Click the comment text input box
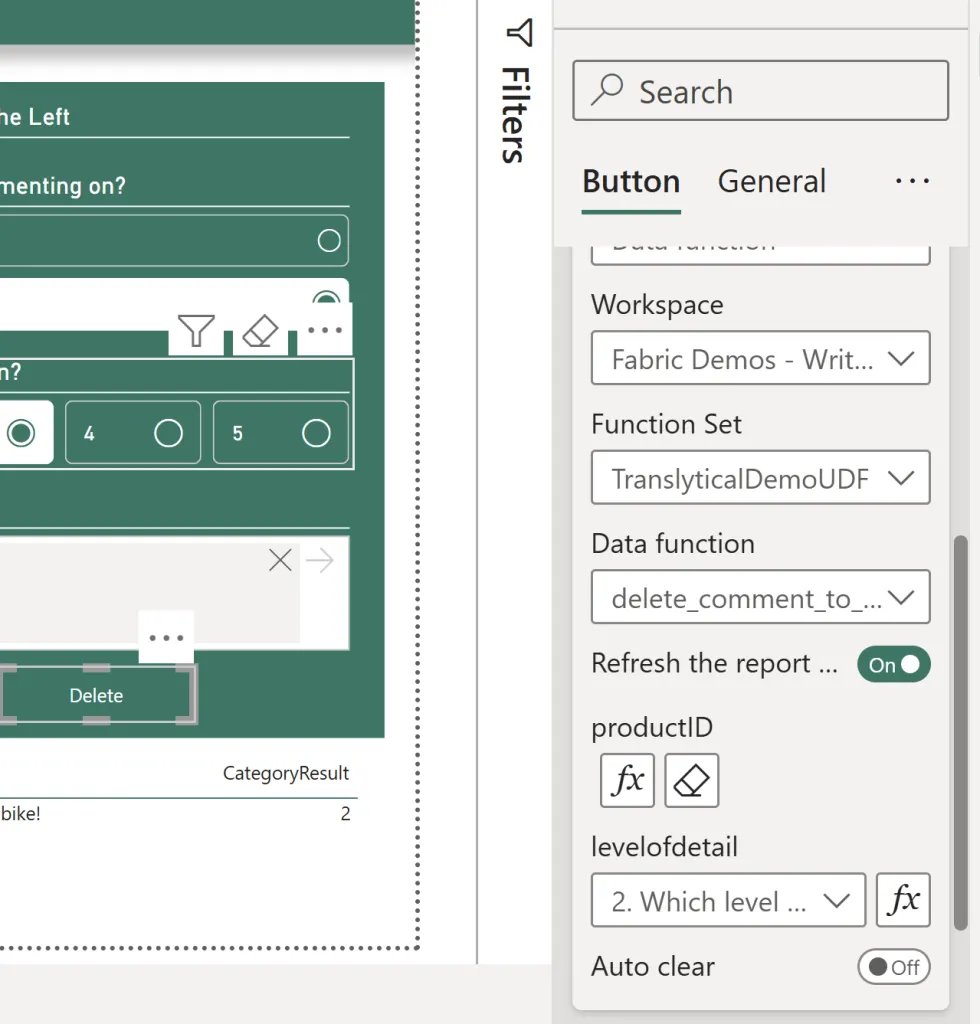 click(149, 592)
